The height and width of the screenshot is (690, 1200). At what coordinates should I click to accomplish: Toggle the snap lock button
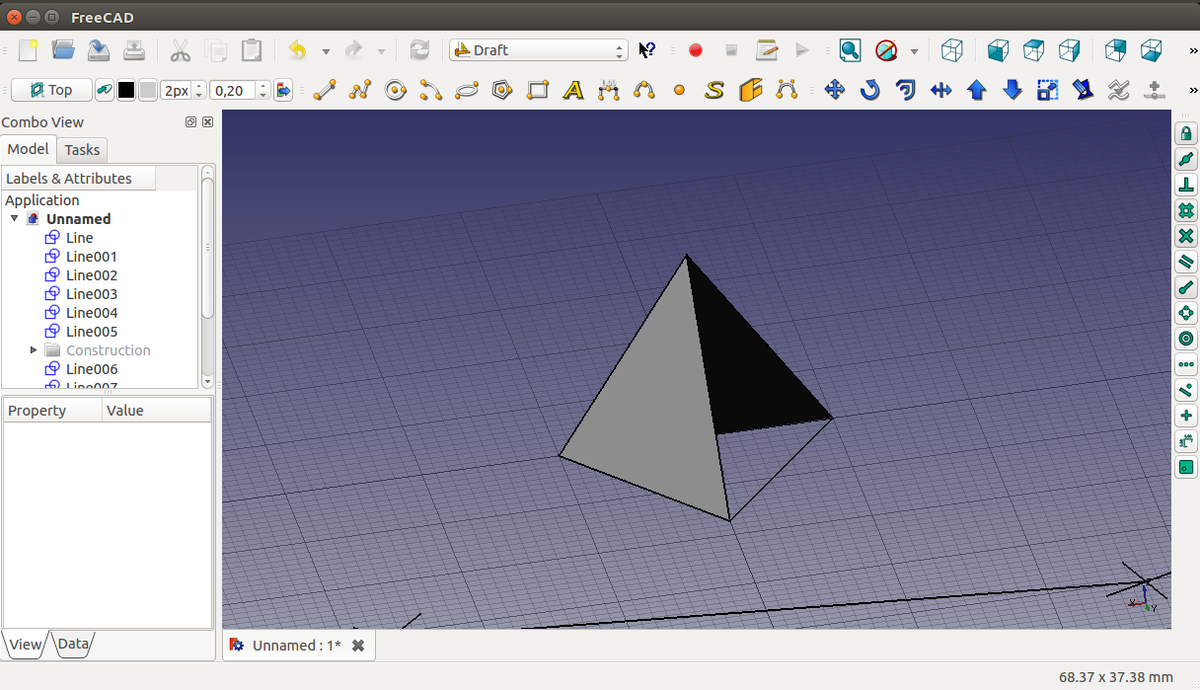[1186, 133]
